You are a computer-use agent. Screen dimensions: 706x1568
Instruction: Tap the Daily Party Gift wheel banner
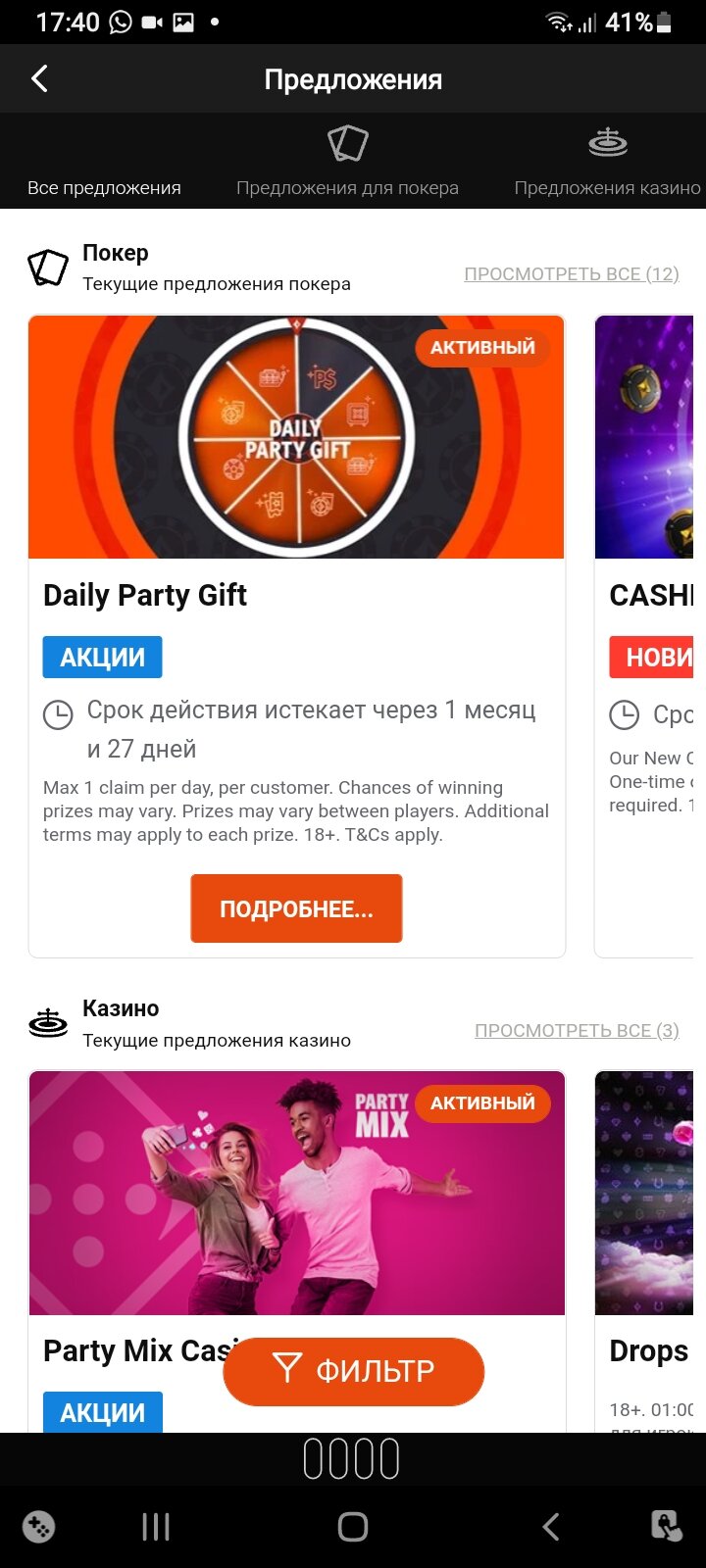point(296,438)
